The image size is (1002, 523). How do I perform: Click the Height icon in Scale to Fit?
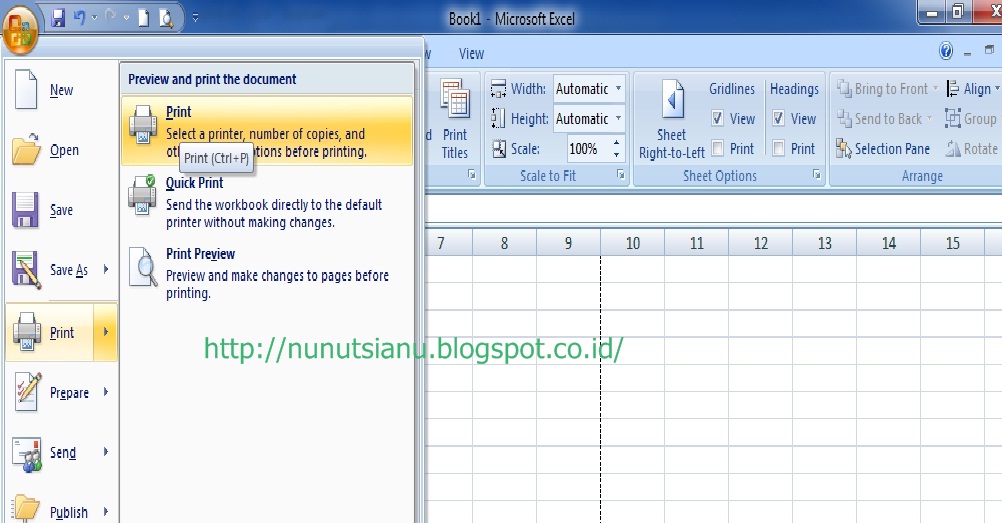pos(498,118)
